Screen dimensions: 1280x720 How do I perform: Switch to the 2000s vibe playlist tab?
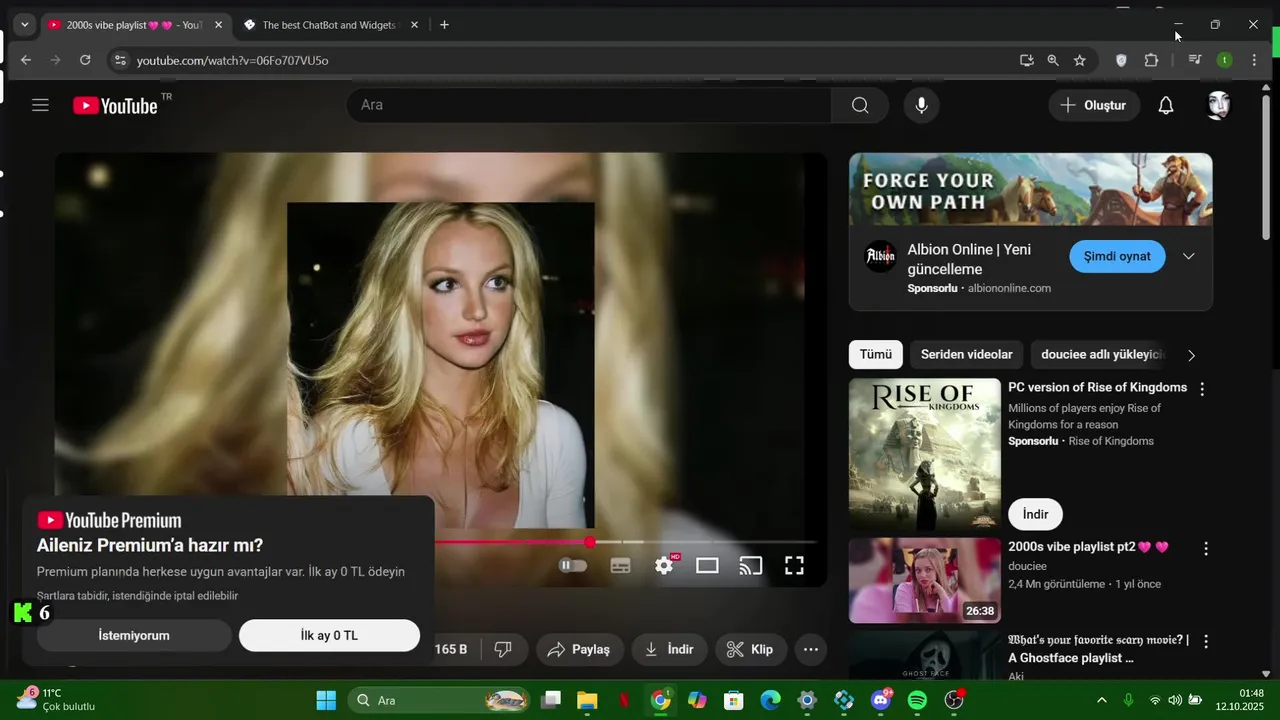pos(135,25)
